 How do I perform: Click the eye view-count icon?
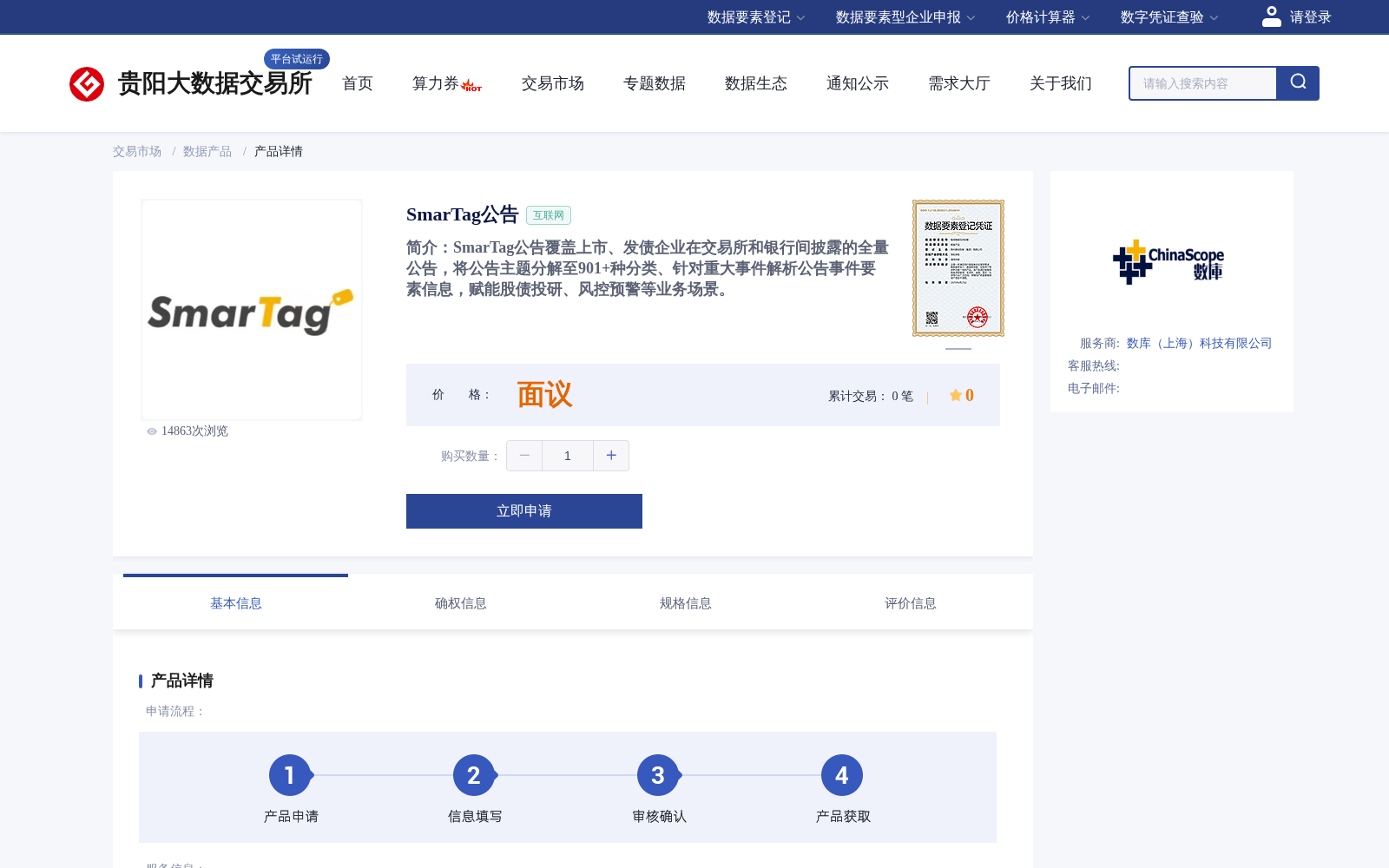point(152,431)
